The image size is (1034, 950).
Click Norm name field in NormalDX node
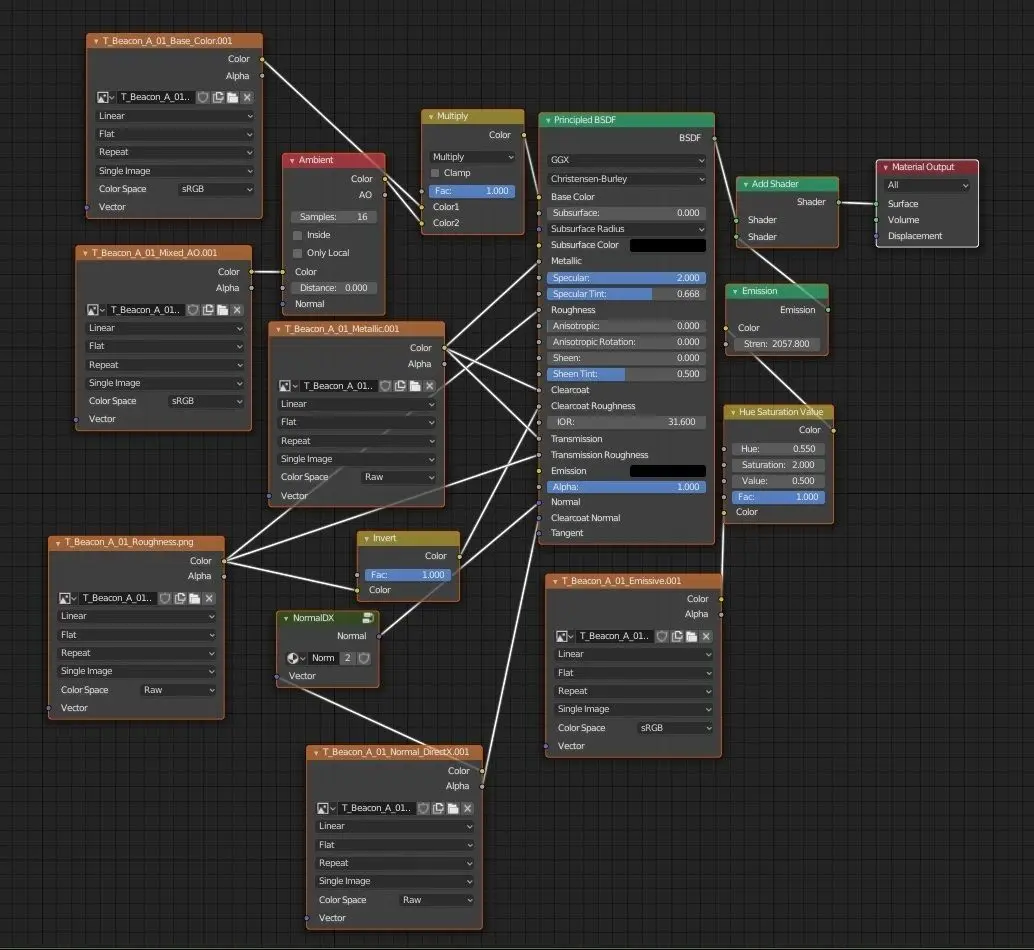point(323,658)
